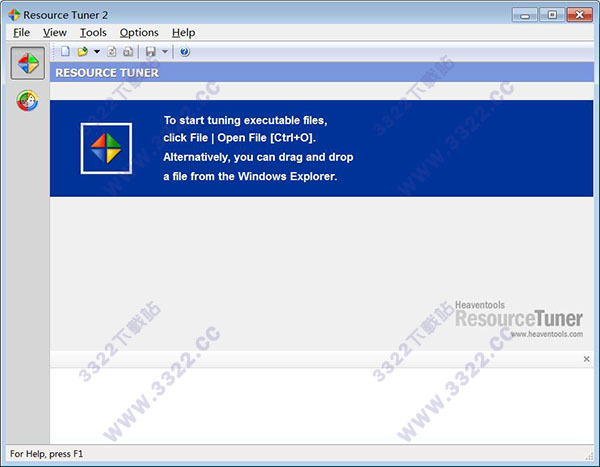Viewport: 600px width, 467px height.
Task: Open the View menu
Action: pos(55,33)
